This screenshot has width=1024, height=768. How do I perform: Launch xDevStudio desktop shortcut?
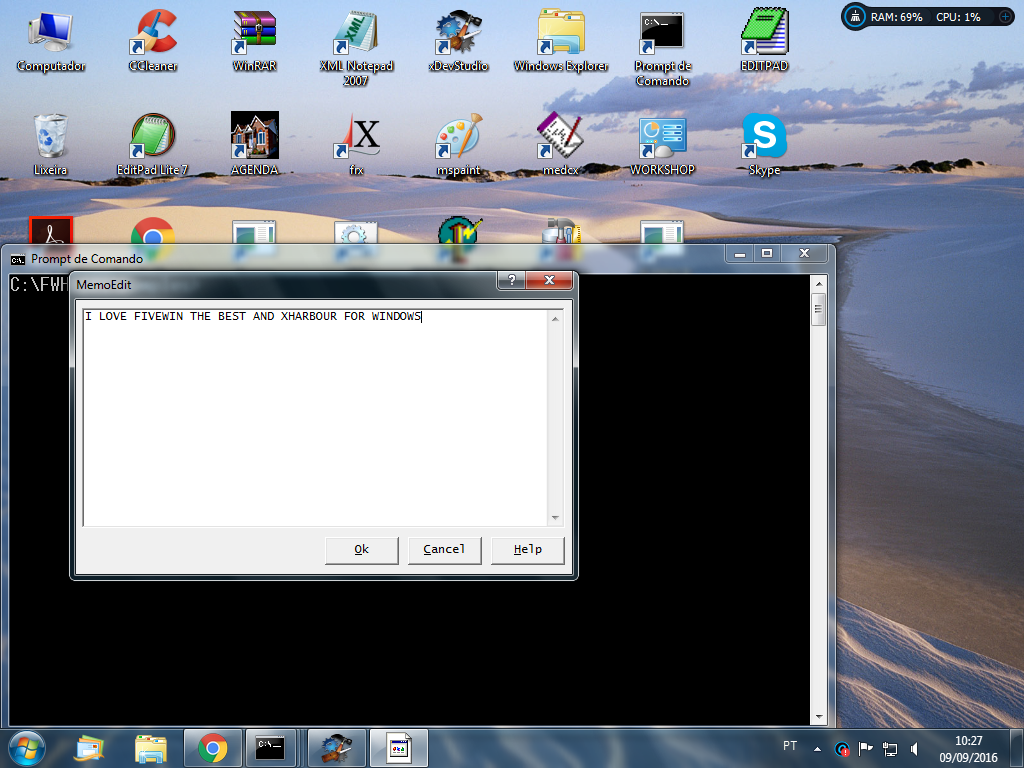(458, 40)
